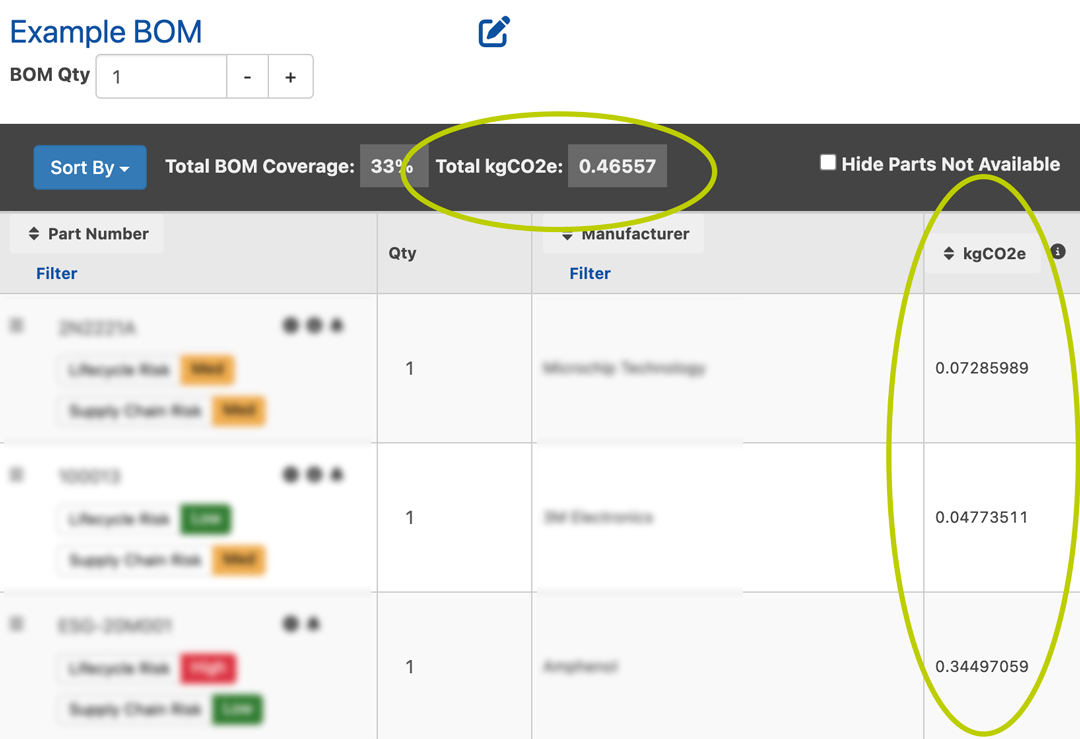Viewport: 1080px width, 739px height.
Task: Click the drag handle on the ESG-20M001 row
Action: coord(16,624)
